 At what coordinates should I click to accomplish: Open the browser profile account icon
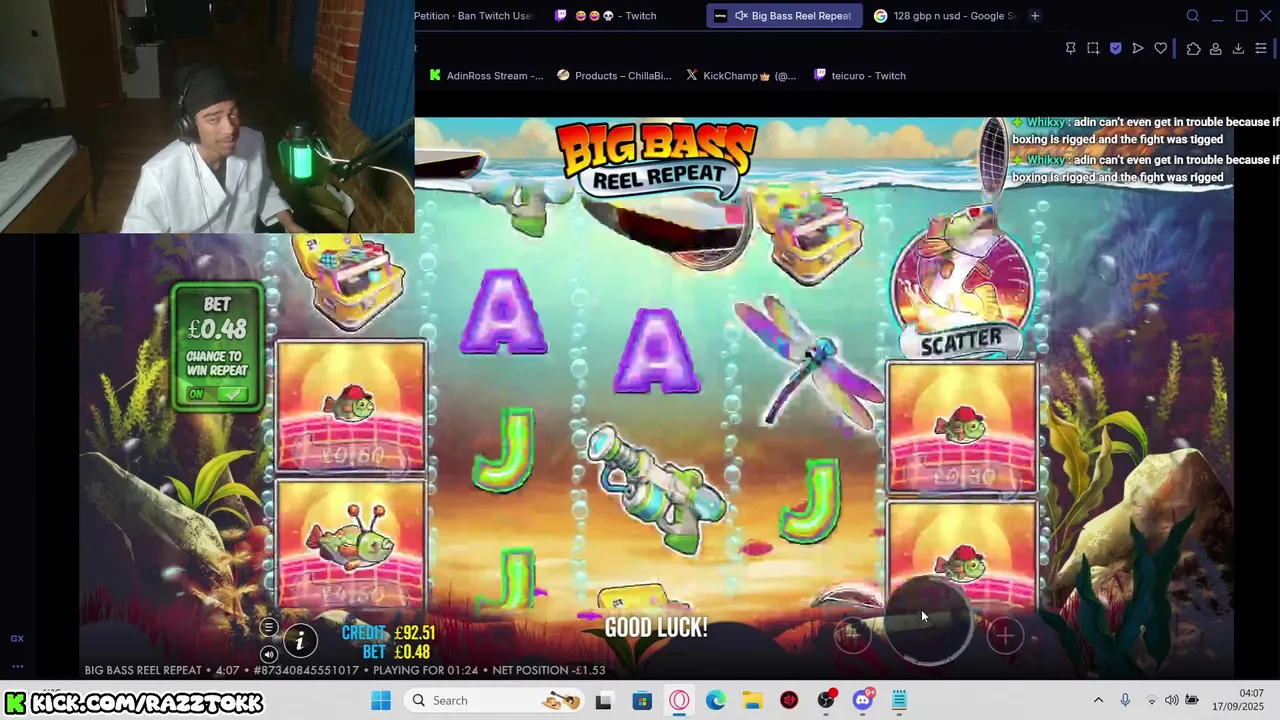point(1216,48)
